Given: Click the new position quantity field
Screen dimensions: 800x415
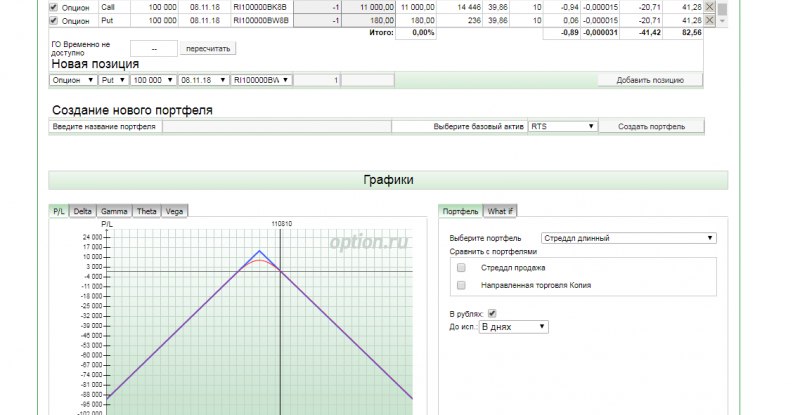Looking at the screenshot, I should point(316,79).
